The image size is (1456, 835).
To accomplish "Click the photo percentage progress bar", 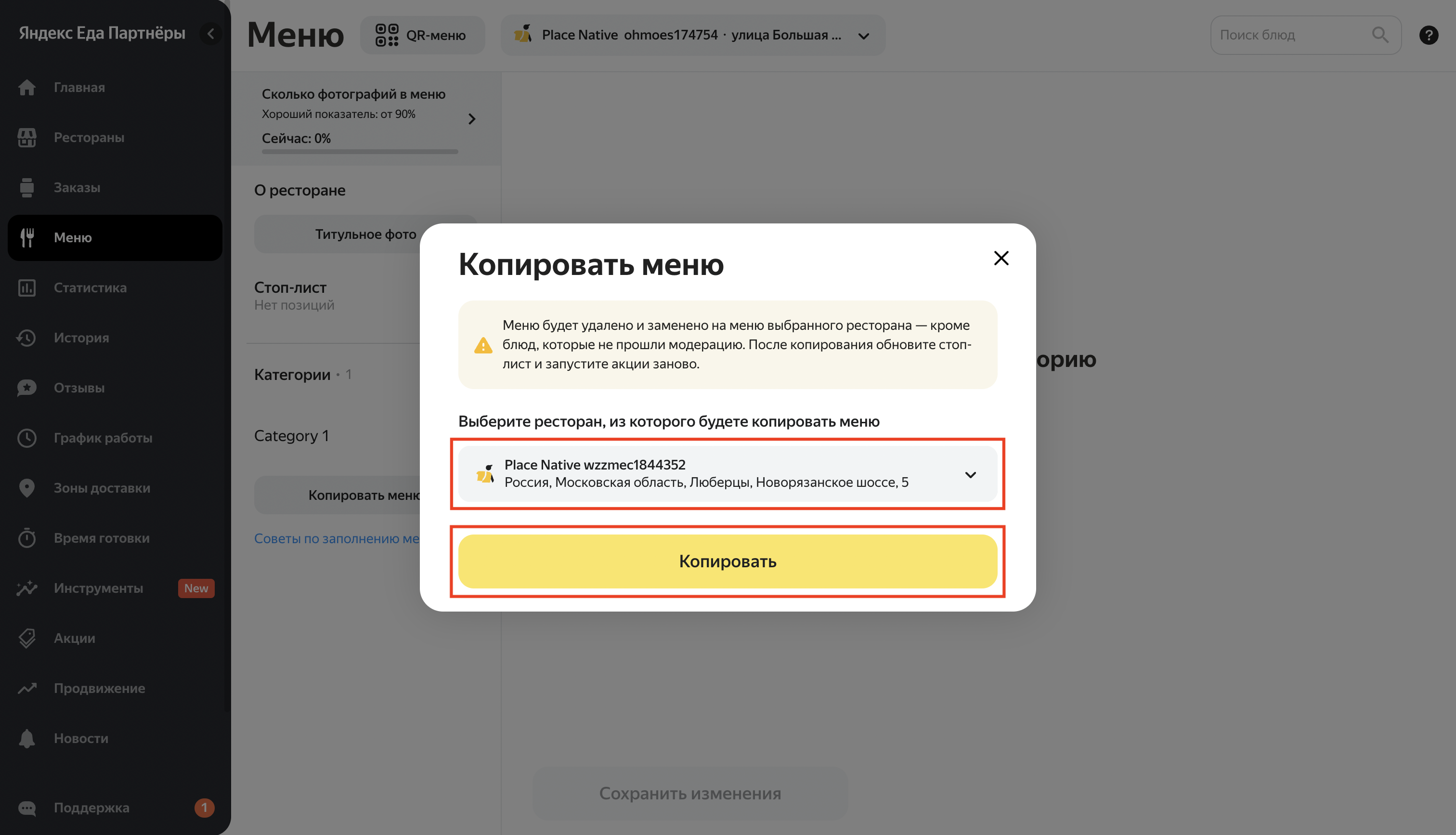I will 360,152.
